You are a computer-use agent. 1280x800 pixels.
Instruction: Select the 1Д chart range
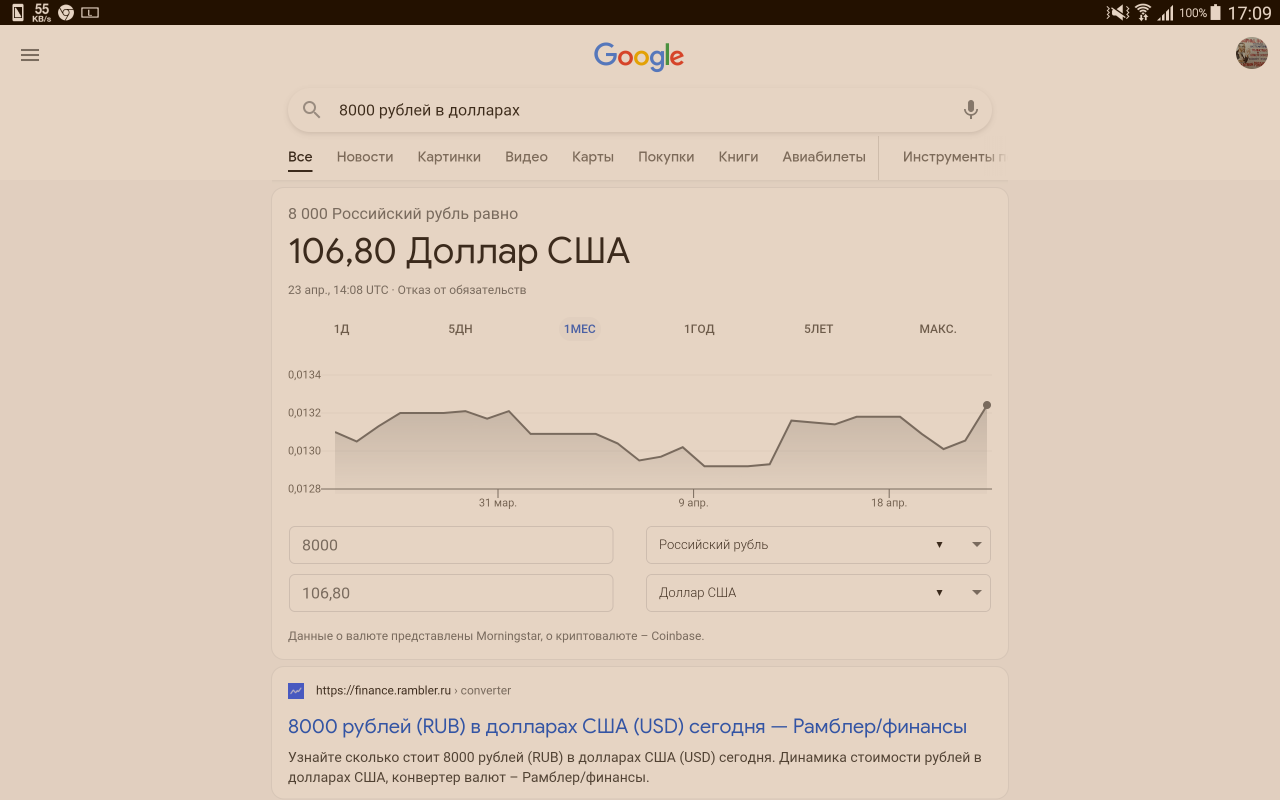pyautogui.click(x=341, y=329)
